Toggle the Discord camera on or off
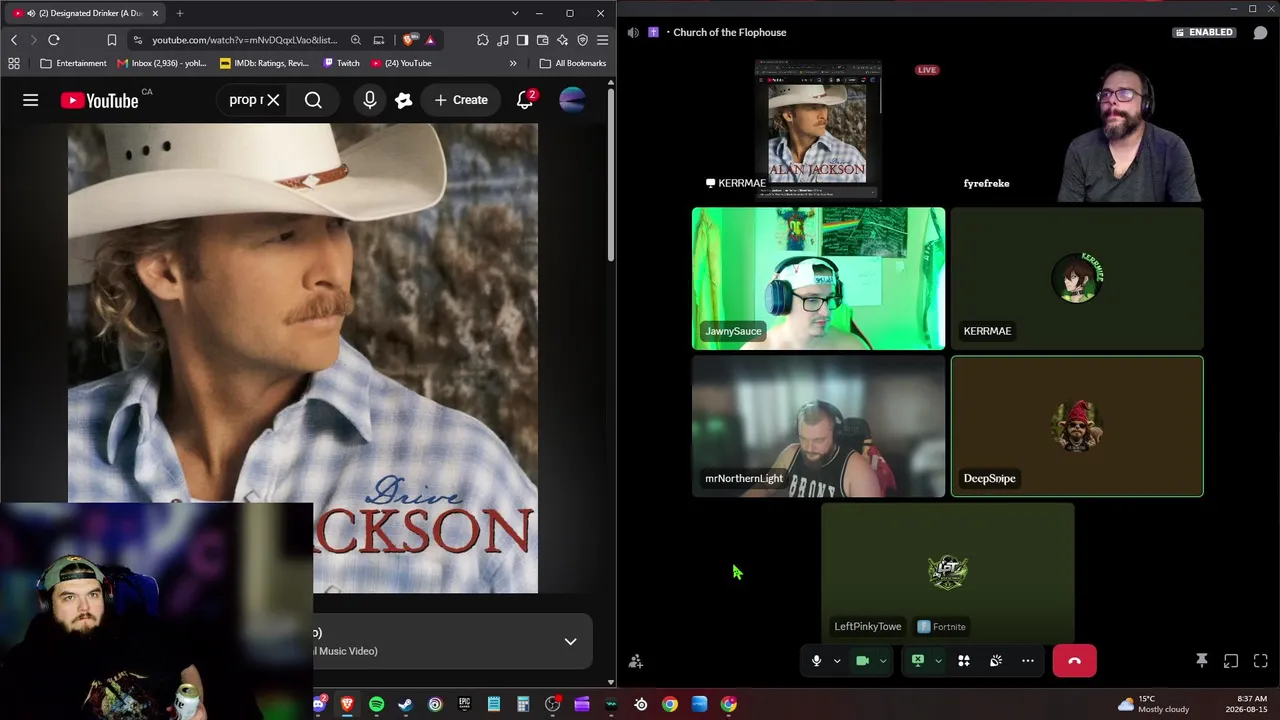The width and height of the screenshot is (1280, 720). pyautogui.click(x=862, y=661)
